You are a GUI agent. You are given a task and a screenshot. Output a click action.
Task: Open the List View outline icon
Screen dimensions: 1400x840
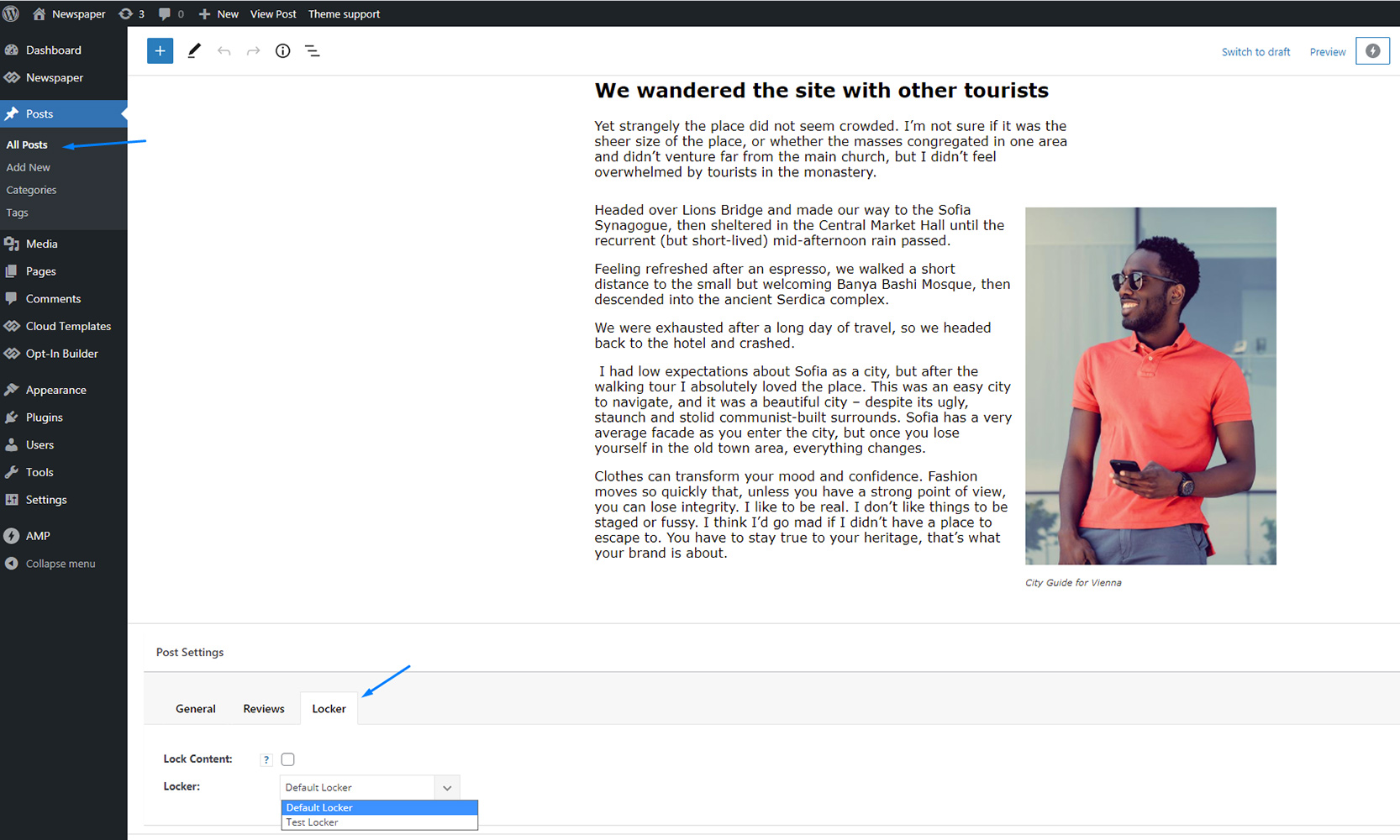(x=313, y=51)
